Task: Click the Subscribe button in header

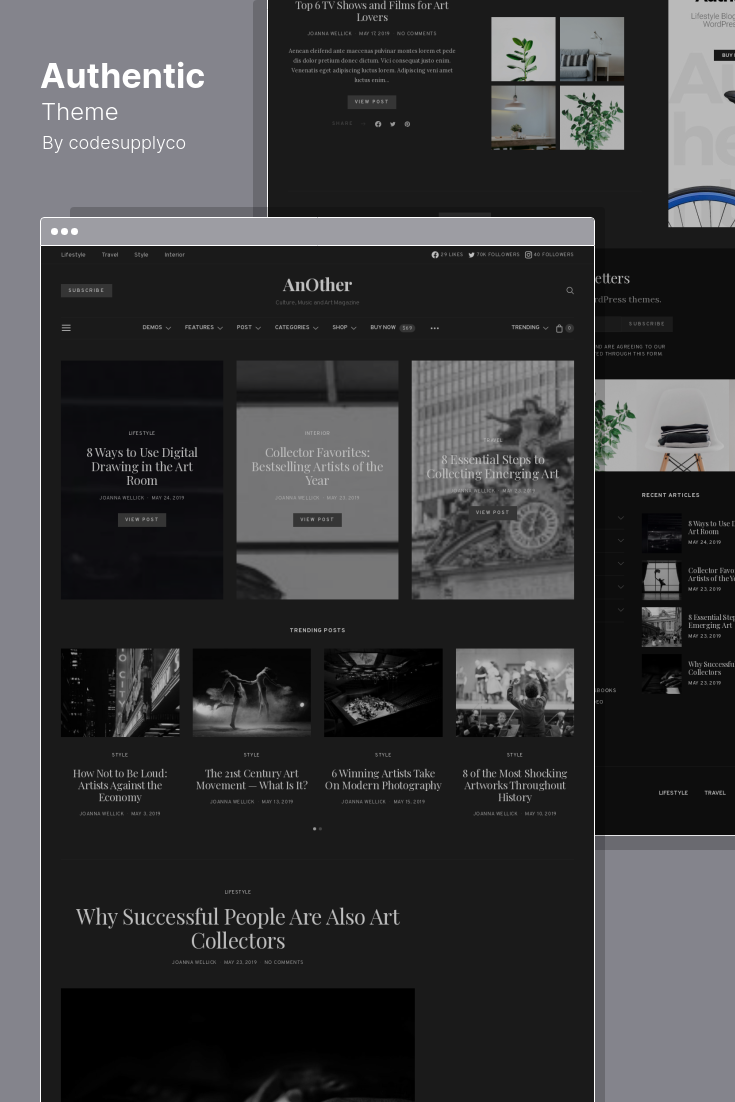Action: (x=86, y=290)
